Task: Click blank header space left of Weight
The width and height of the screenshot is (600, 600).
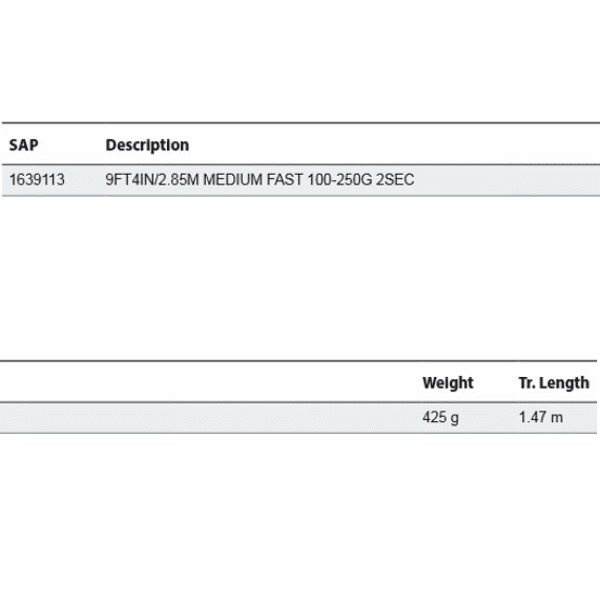Action: pyautogui.click(x=200, y=383)
